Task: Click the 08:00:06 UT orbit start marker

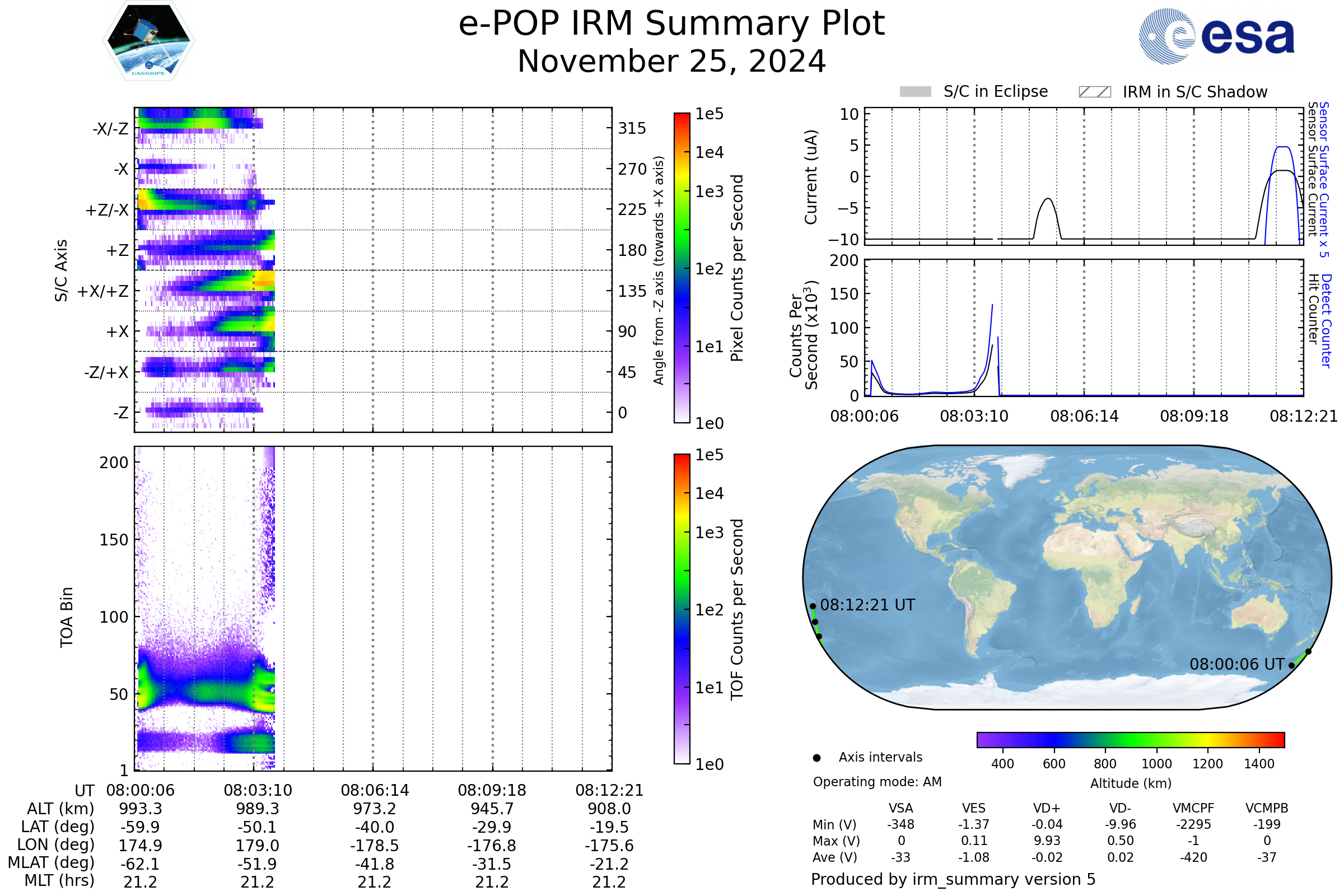Action: tap(1291, 665)
